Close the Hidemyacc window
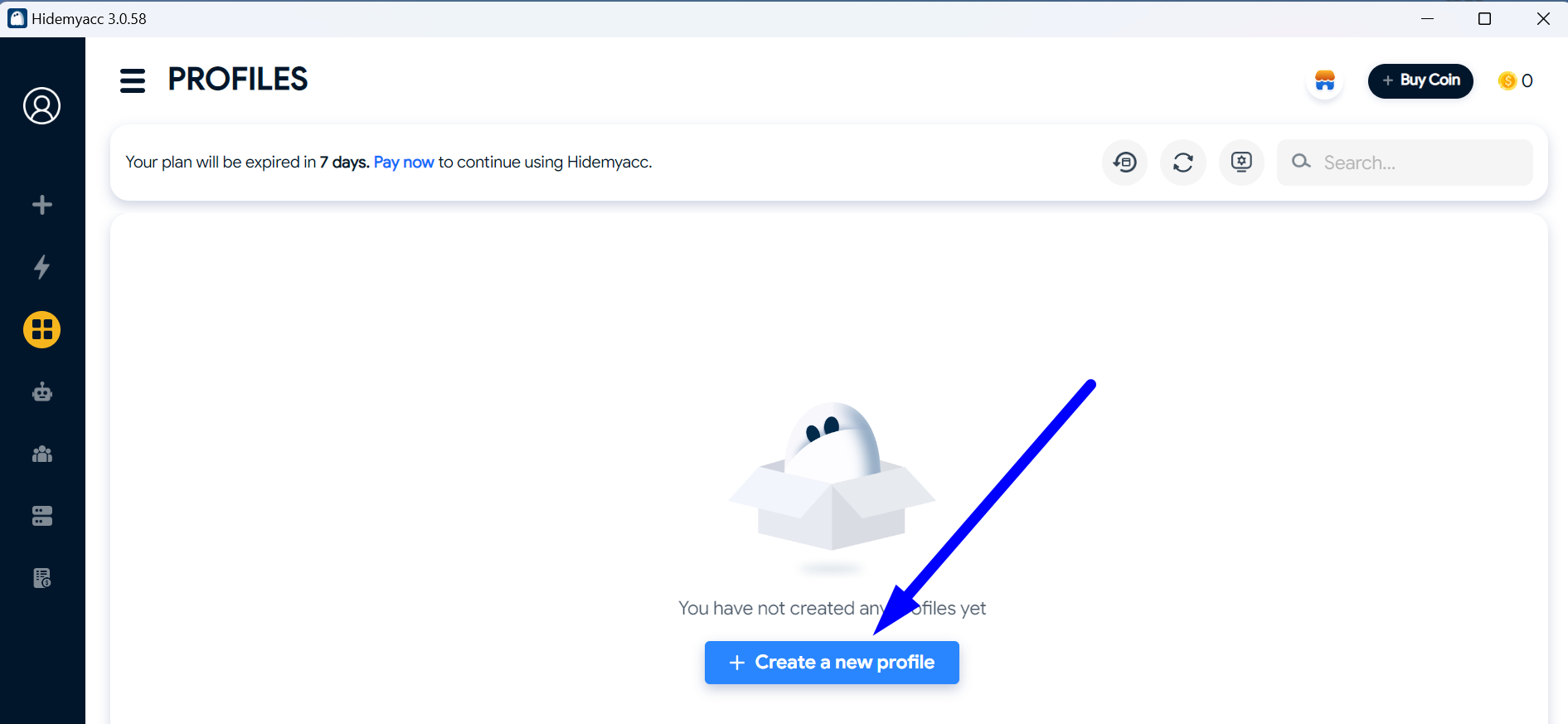 [1543, 18]
